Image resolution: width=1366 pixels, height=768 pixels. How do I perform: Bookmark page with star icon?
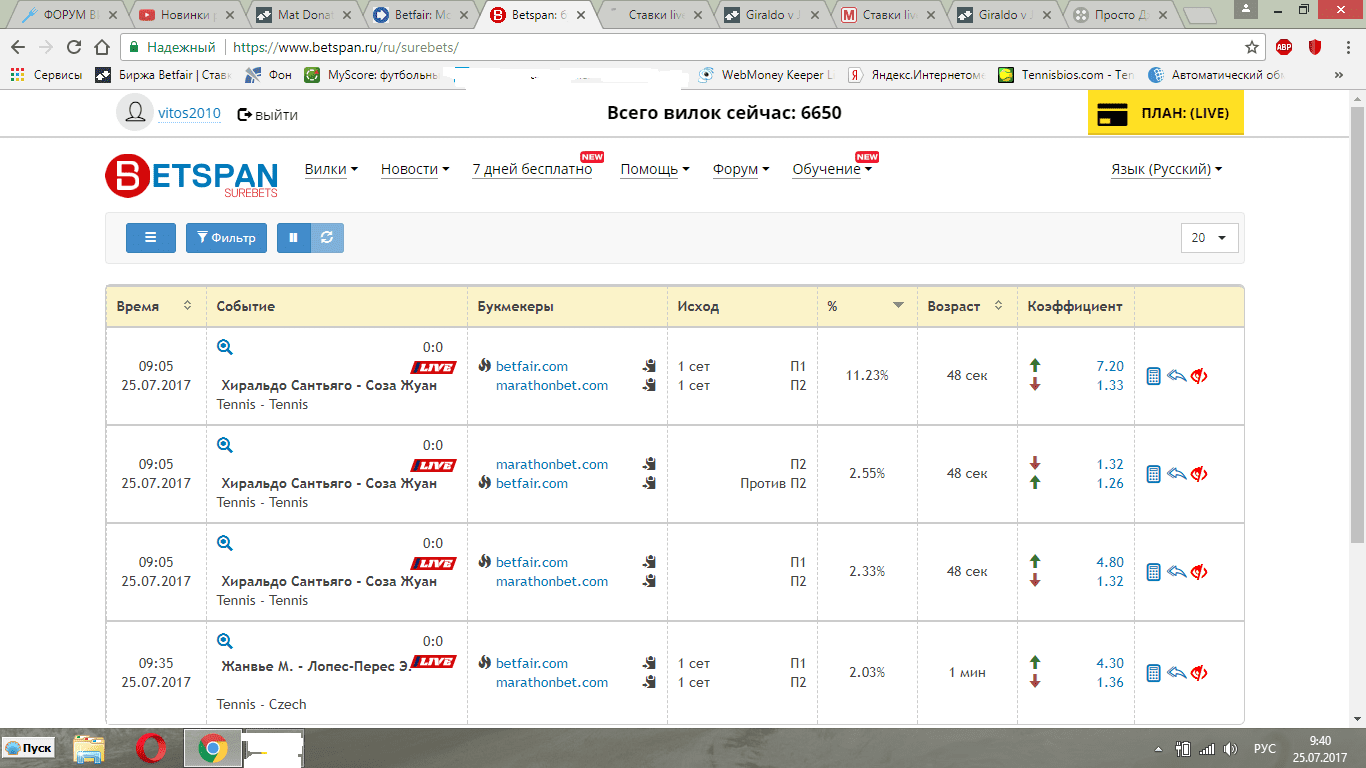[1251, 47]
